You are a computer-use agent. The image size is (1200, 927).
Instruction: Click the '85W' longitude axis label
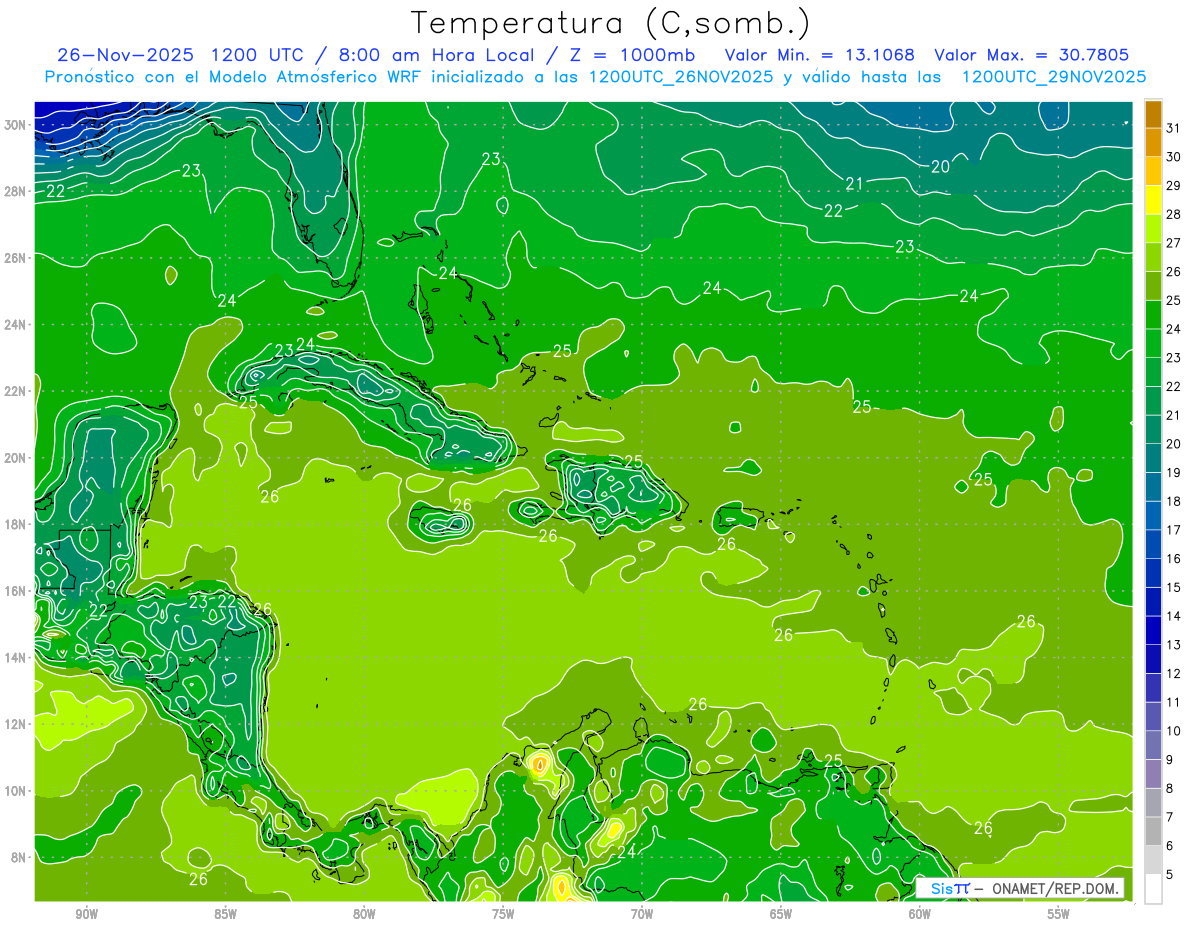[225, 914]
